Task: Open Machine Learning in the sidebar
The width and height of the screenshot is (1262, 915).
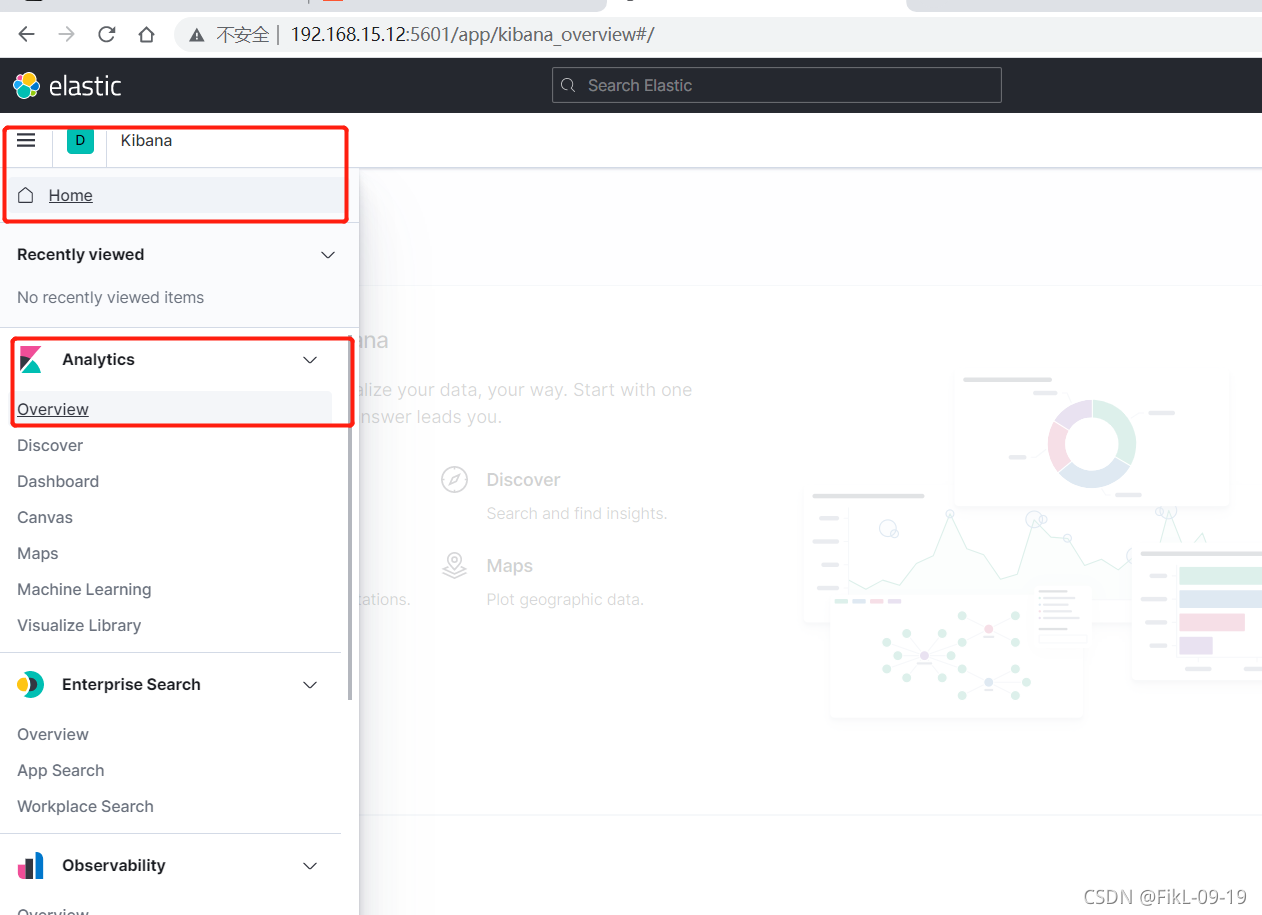Action: point(84,589)
